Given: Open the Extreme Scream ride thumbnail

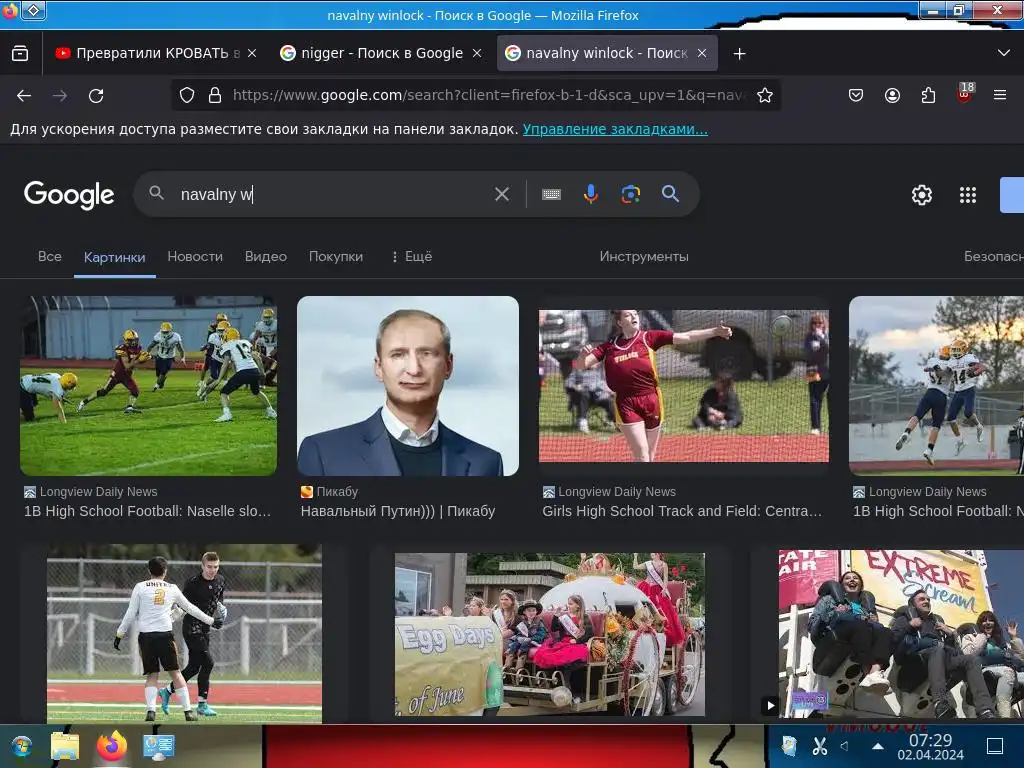Looking at the screenshot, I should [x=901, y=633].
